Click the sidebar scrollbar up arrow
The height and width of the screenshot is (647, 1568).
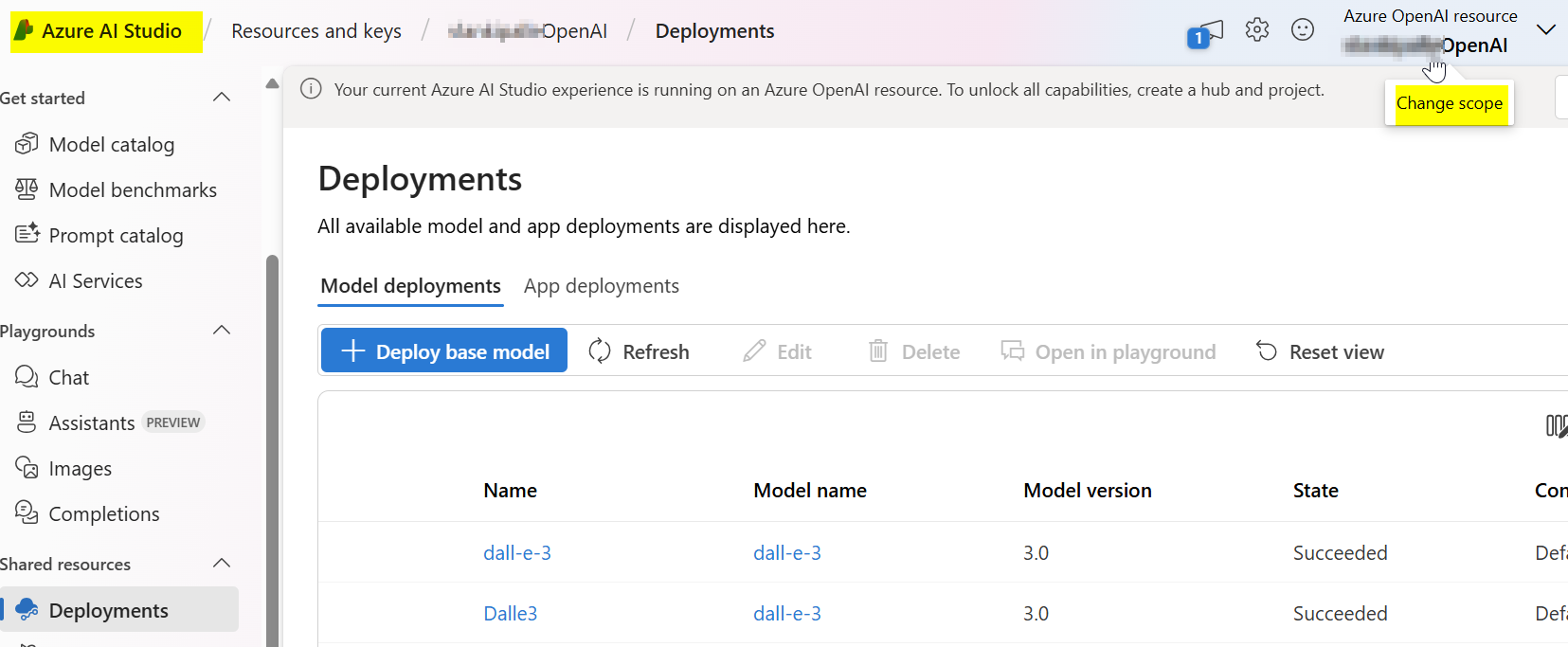click(273, 83)
